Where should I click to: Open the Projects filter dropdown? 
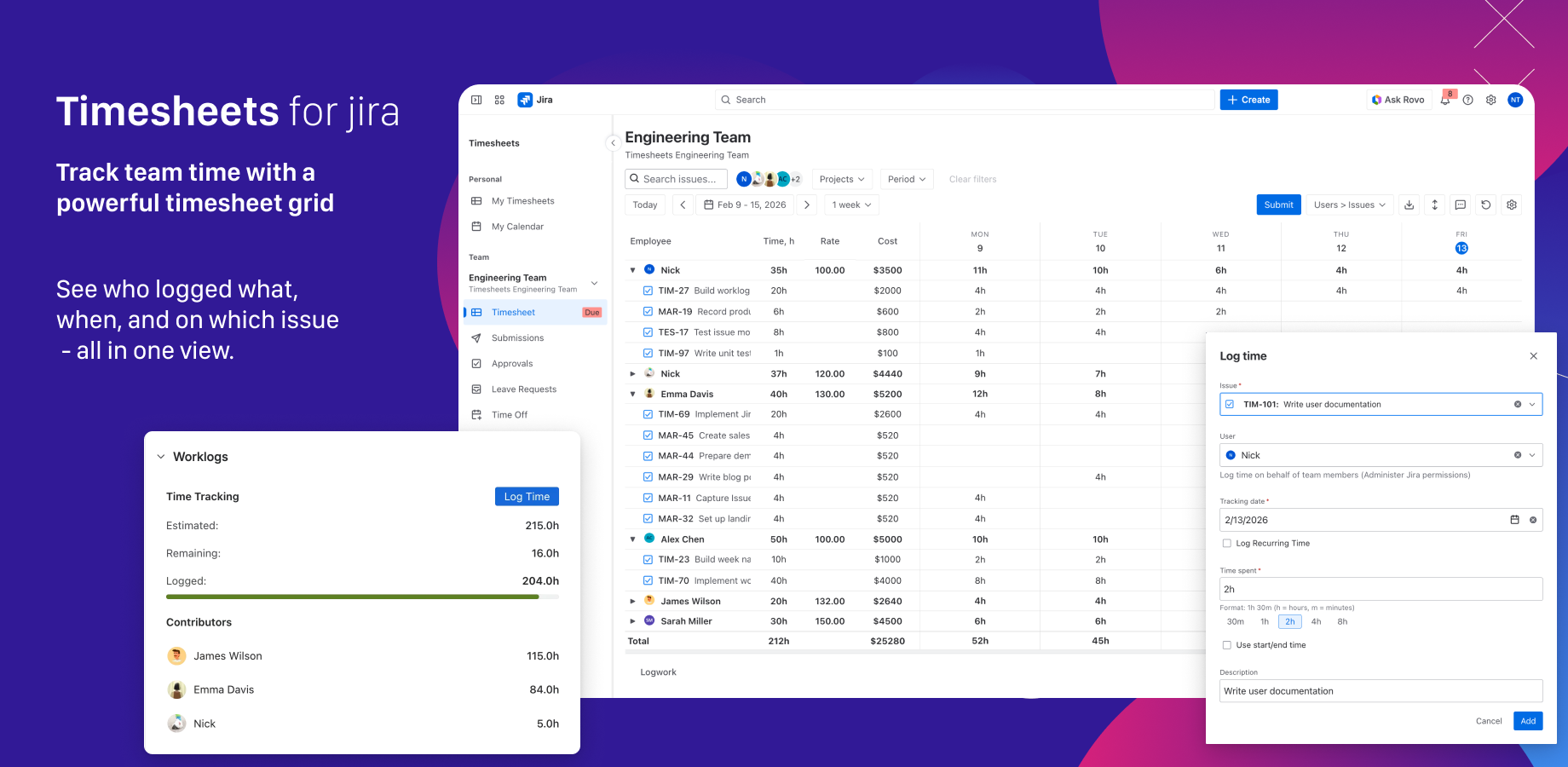(841, 178)
